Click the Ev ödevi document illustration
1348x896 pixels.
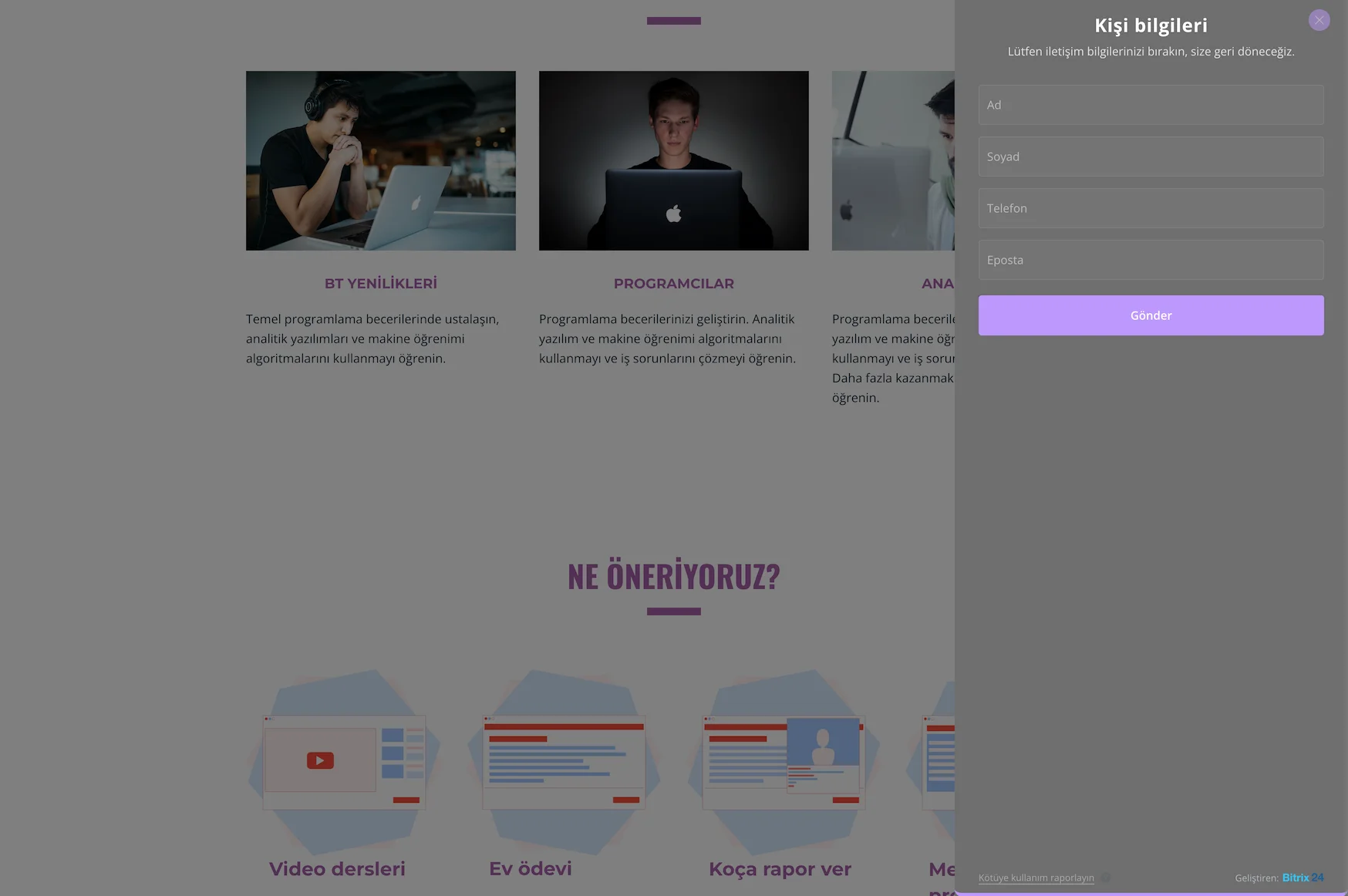564,762
